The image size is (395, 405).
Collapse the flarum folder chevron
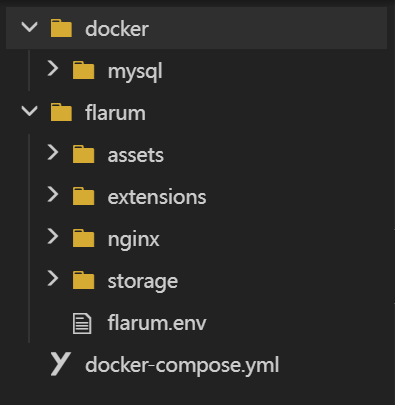point(29,111)
